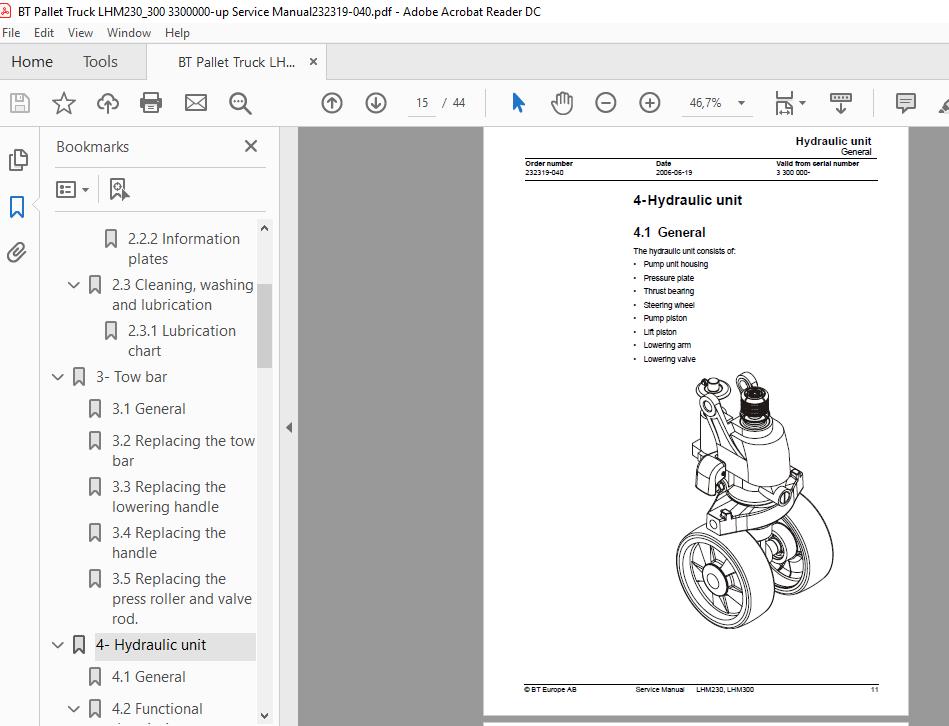The height and width of the screenshot is (726, 949).
Task: Open the Edit menu
Action: pyautogui.click(x=44, y=33)
